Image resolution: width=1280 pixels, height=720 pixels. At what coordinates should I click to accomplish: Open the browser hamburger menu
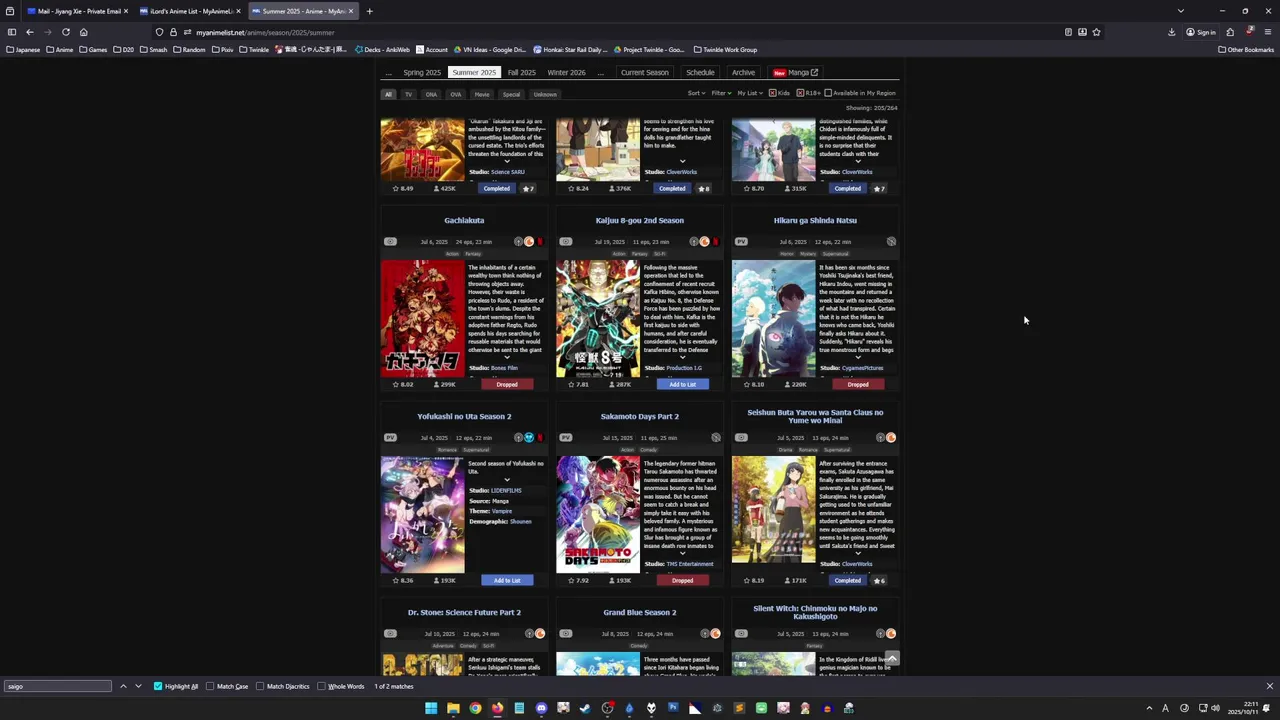[1267, 32]
